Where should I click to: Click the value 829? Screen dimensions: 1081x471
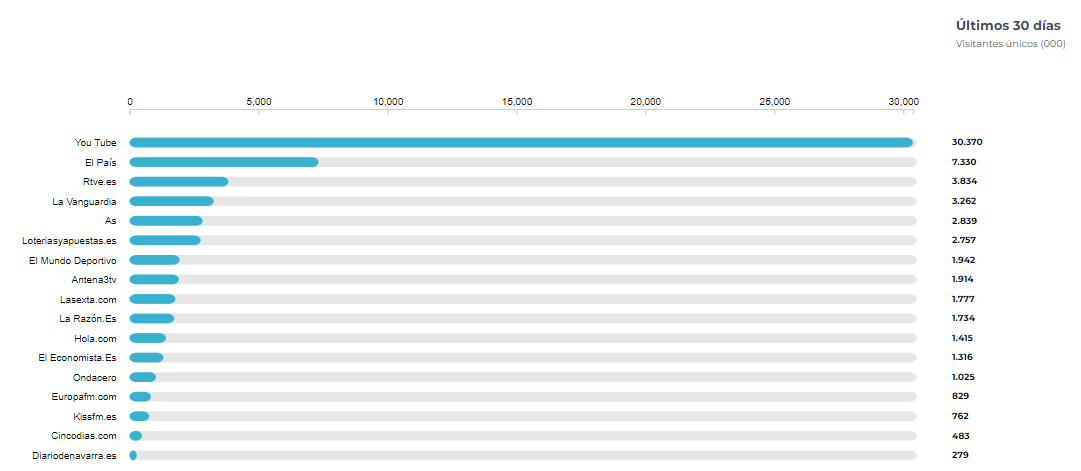click(960, 397)
